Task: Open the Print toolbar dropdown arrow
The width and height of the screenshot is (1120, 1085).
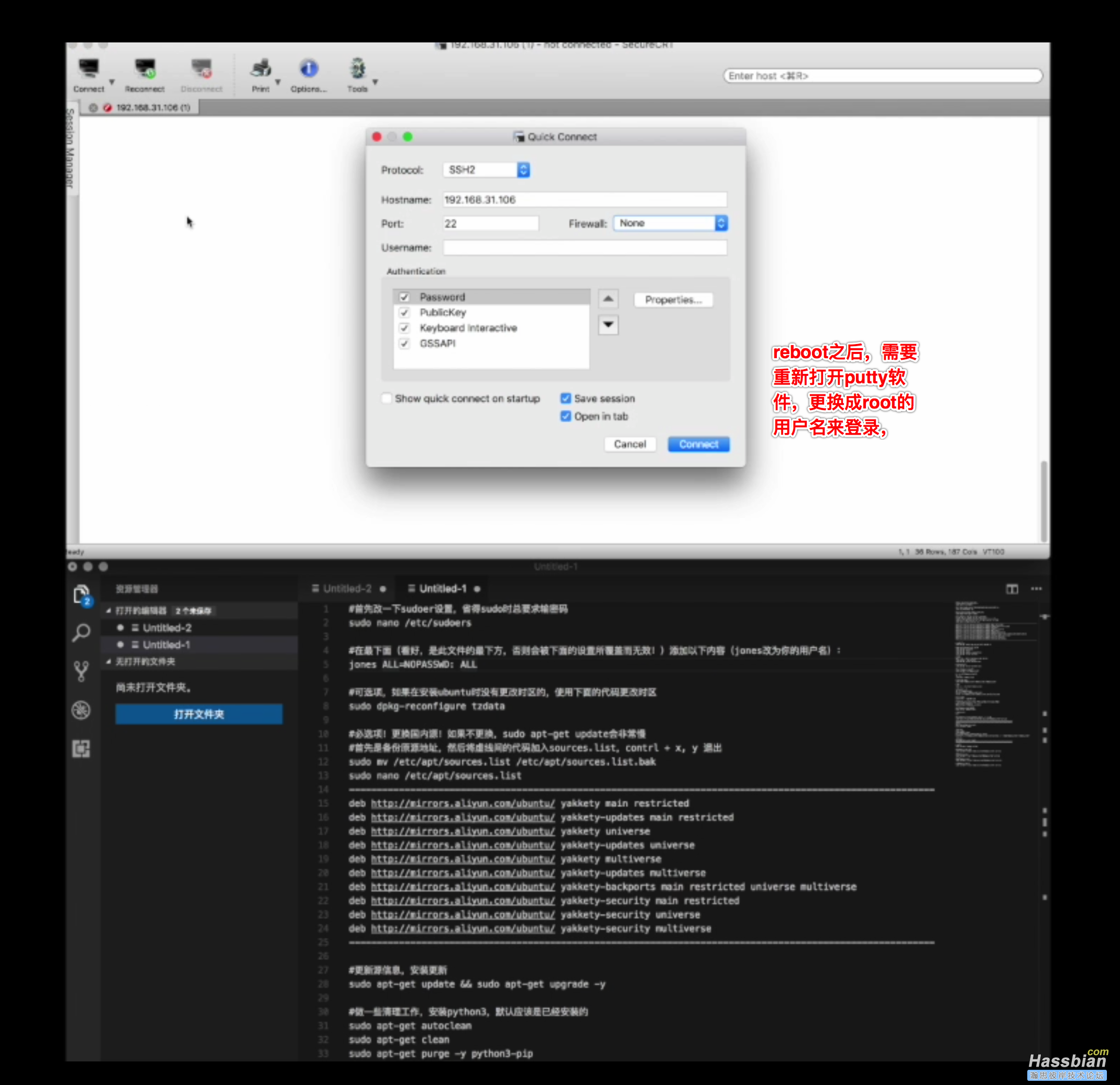Action: pyautogui.click(x=278, y=82)
